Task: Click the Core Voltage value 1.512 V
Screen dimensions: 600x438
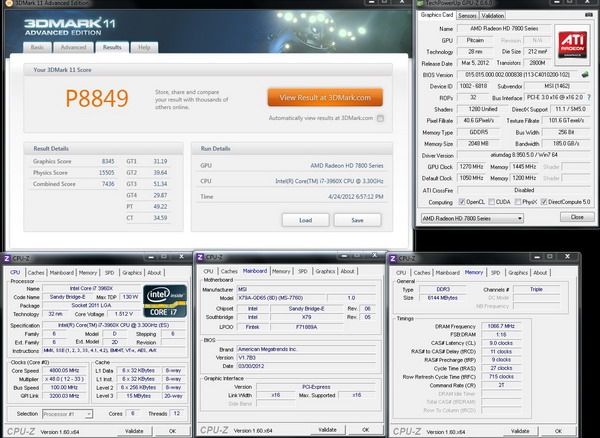Action: (124, 314)
